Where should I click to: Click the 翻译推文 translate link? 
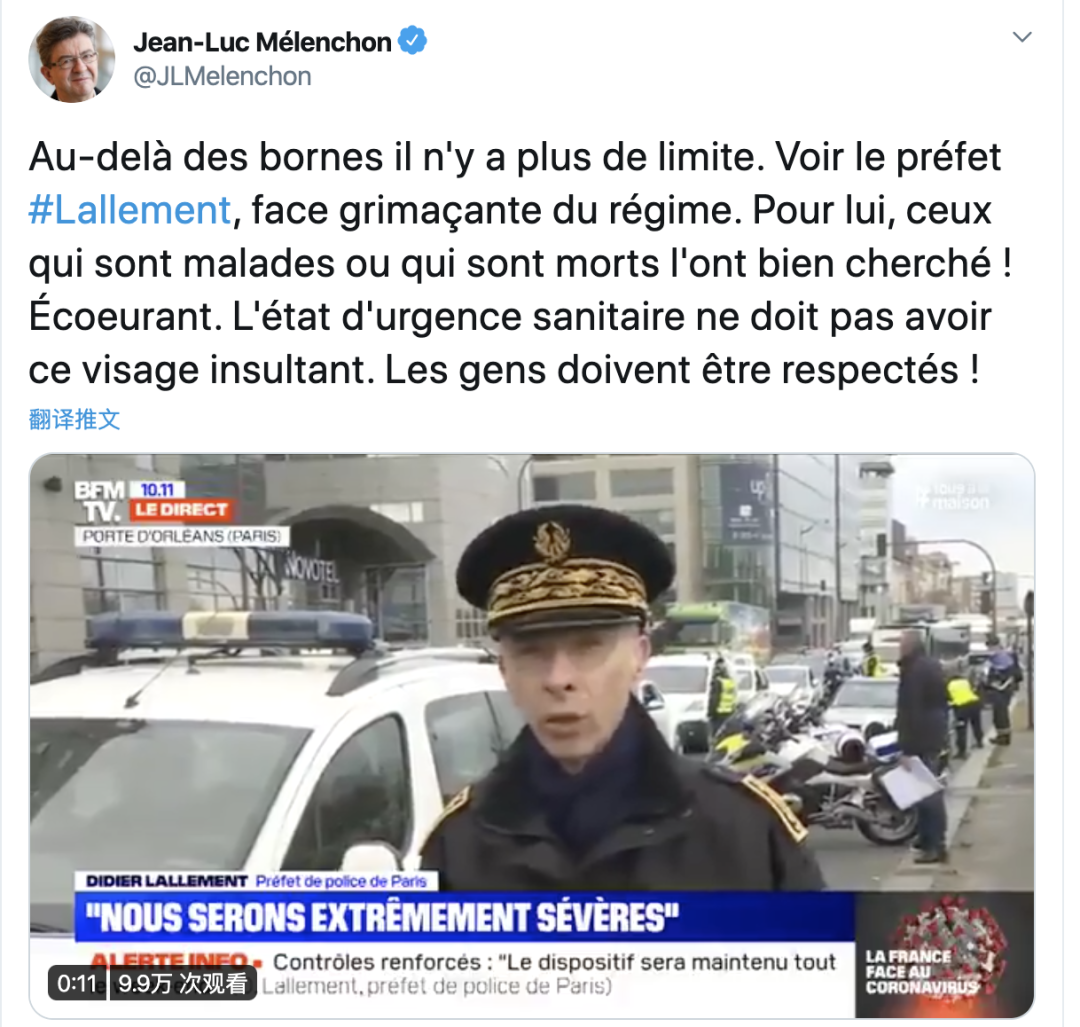pos(74,419)
